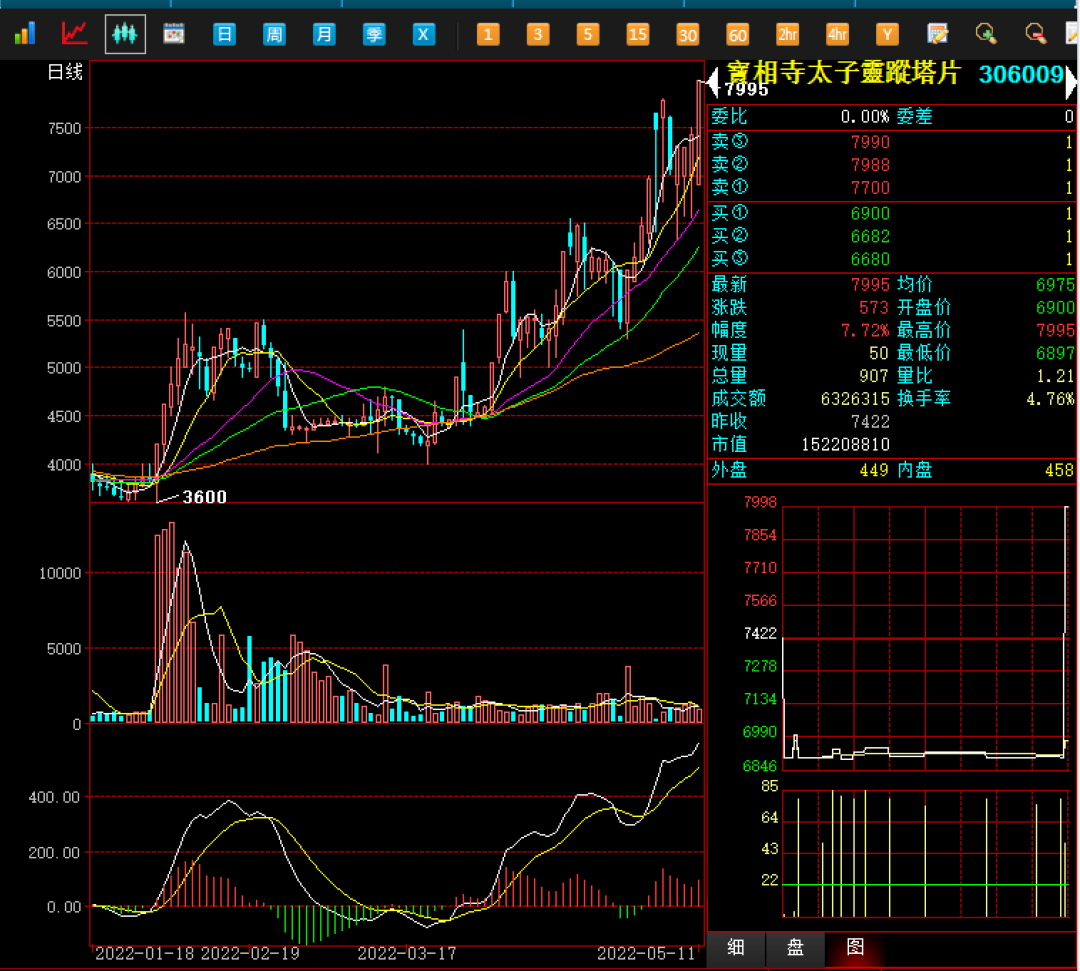Select the 30-minute interval icon

click(x=687, y=34)
